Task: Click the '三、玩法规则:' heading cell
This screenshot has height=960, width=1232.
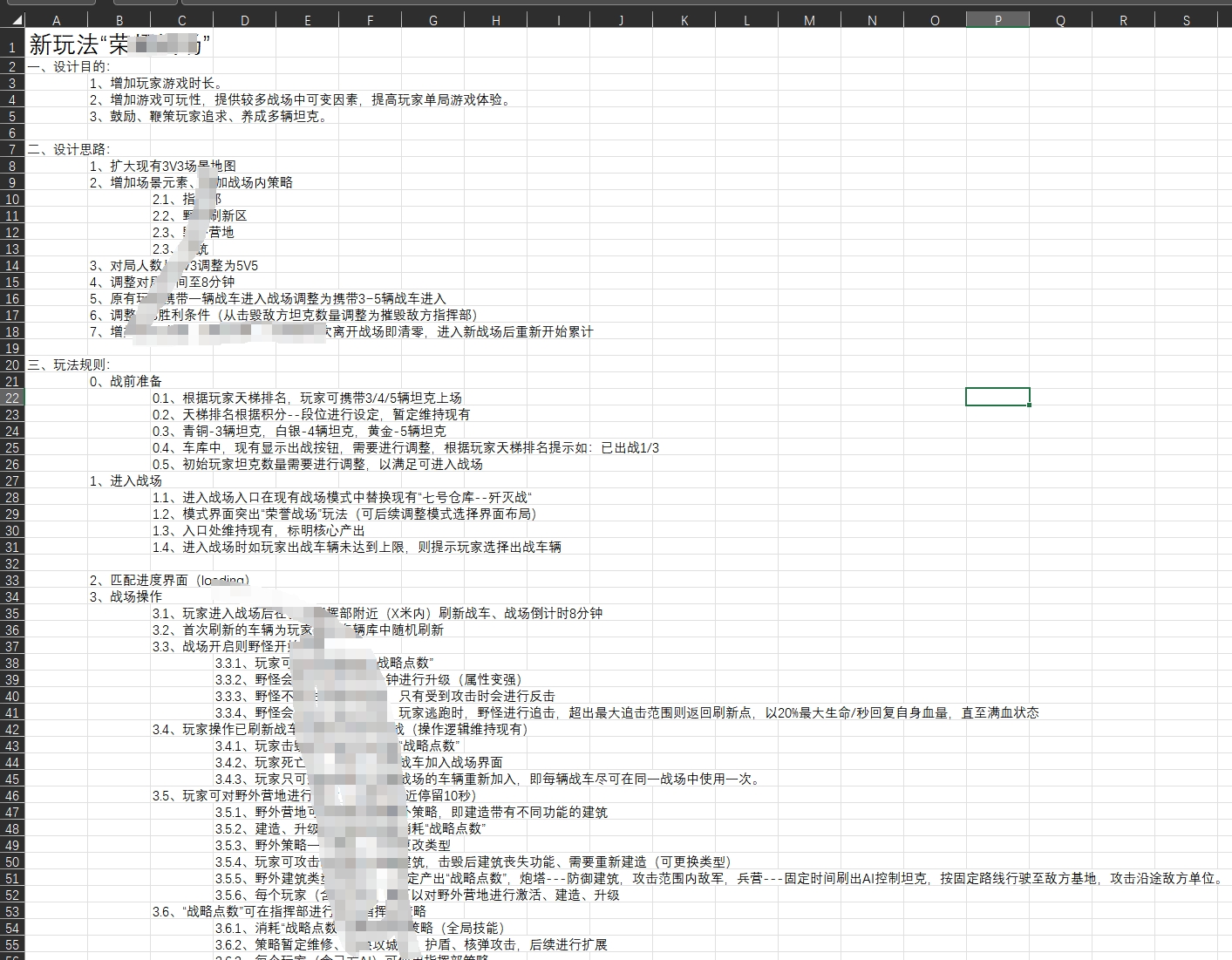Action: tap(69, 364)
